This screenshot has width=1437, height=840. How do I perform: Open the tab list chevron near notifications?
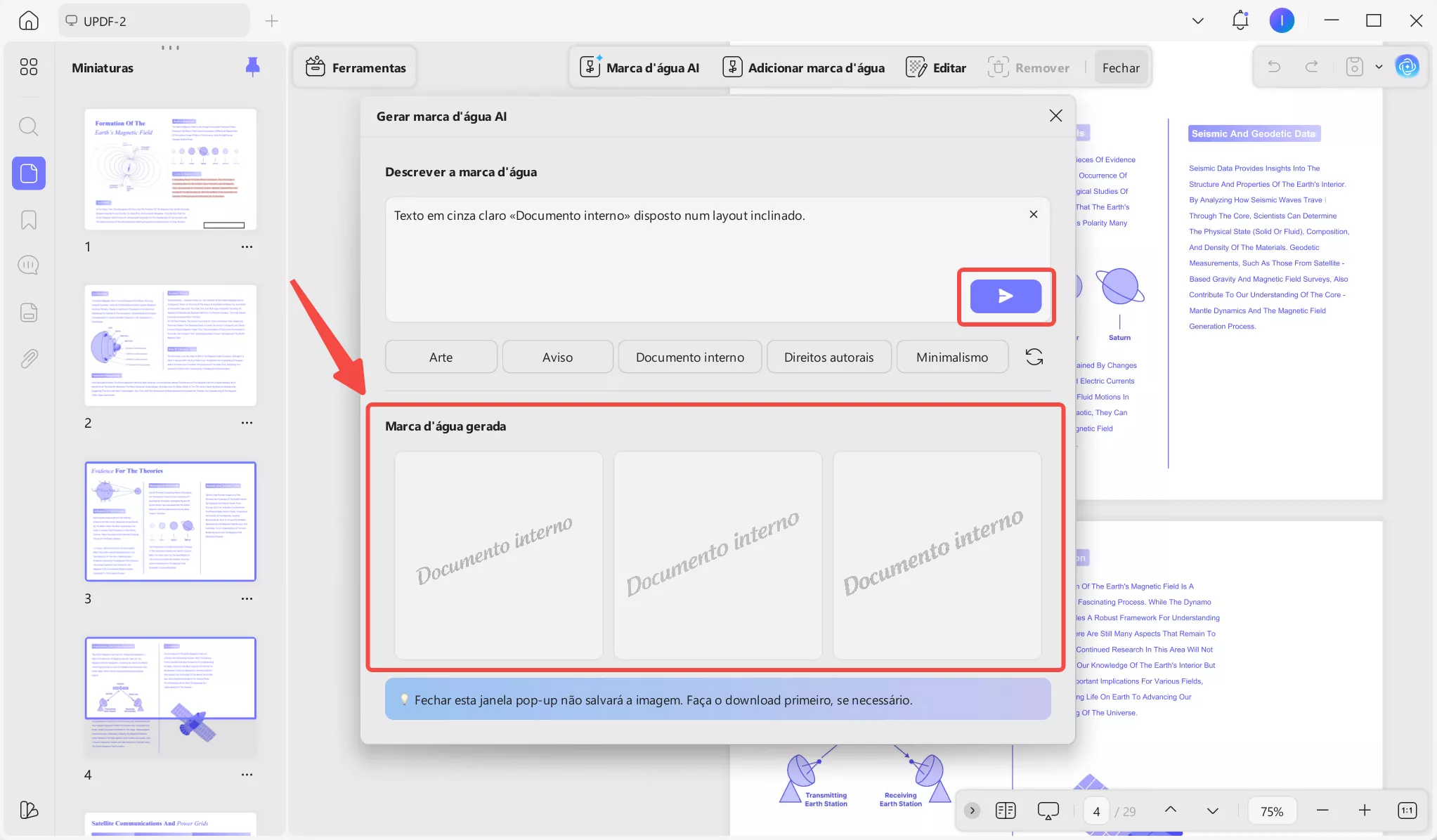[1197, 20]
